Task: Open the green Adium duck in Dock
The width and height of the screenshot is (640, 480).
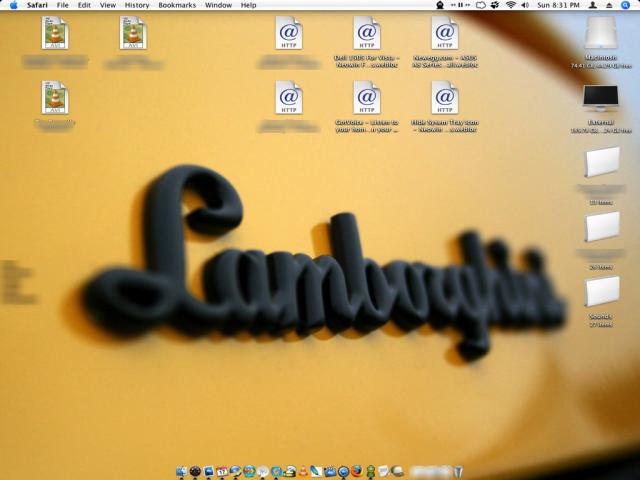Action: (x=371, y=471)
